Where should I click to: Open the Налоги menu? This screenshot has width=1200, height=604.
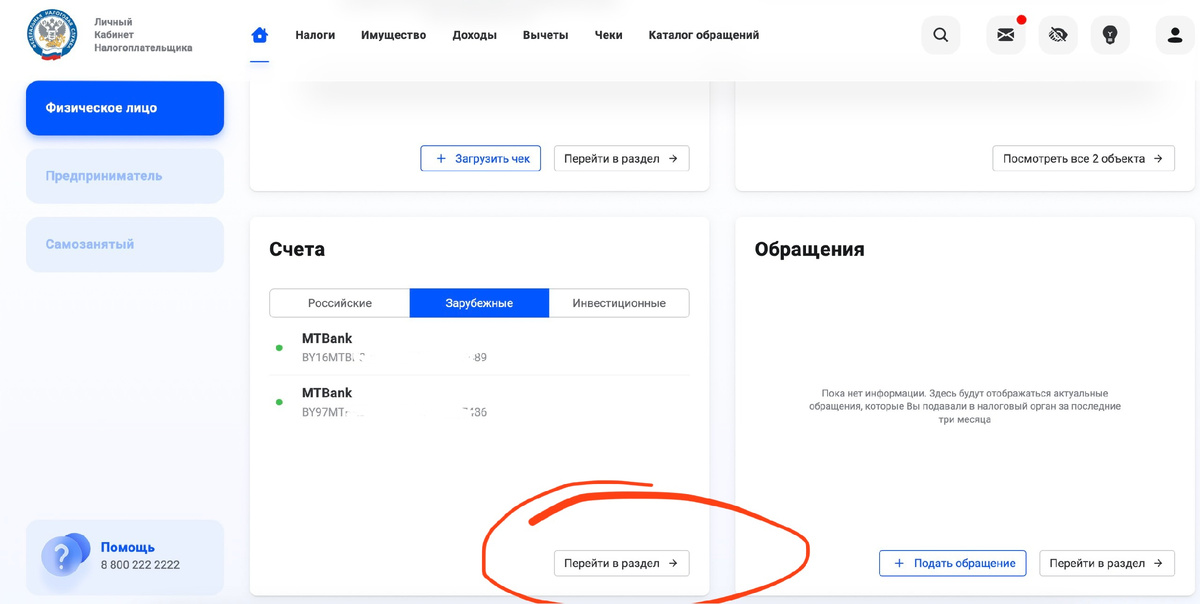[315, 35]
